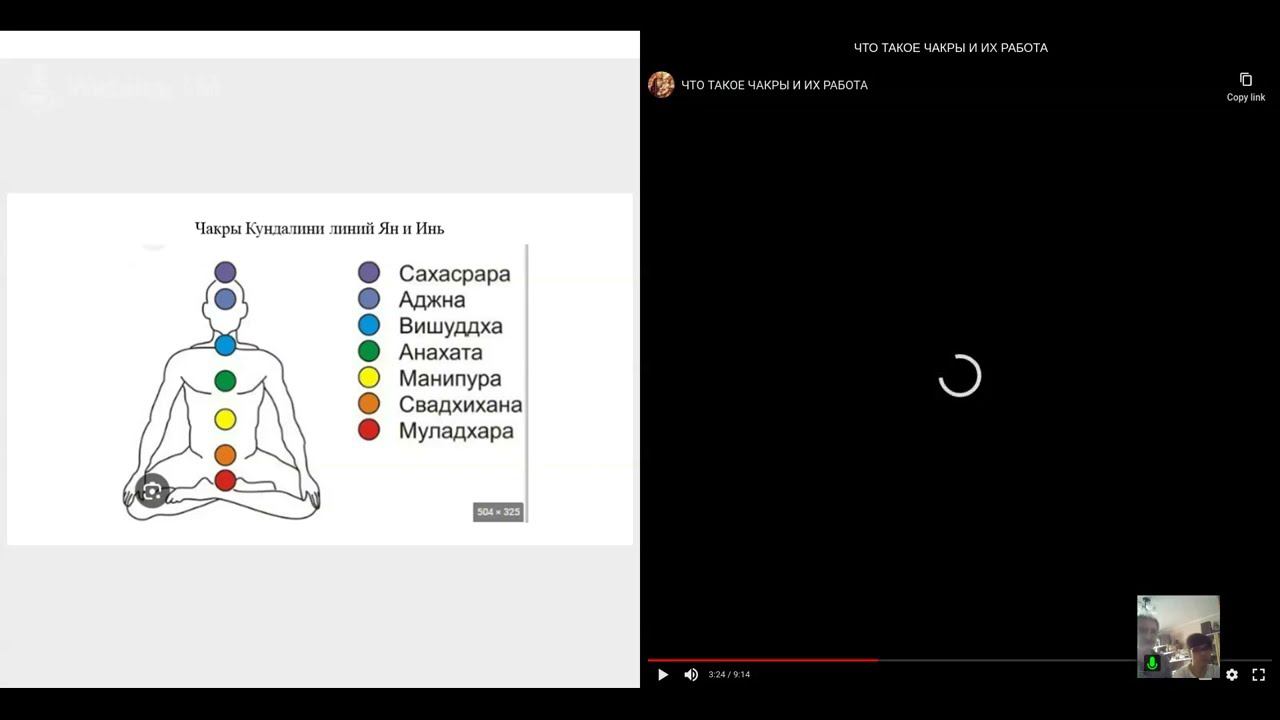Click the centered top heading ЧТО ТАКОЕ ЧАКРЫ И ИХ РАБОТА
Image resolution: width=1280 pixels, height=720 pixels.
[x=951, y=48]
